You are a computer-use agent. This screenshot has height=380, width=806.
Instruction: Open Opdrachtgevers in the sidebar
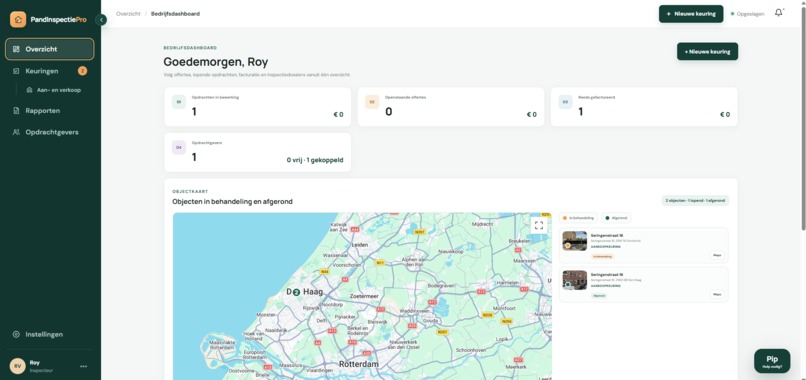pos(50,132)
